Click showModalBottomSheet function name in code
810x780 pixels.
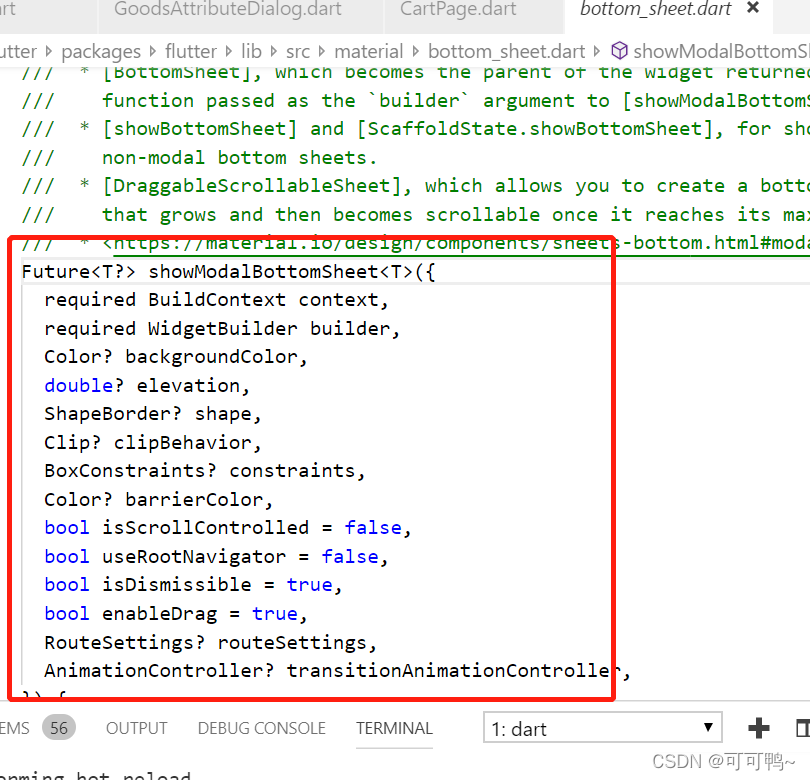264,272
